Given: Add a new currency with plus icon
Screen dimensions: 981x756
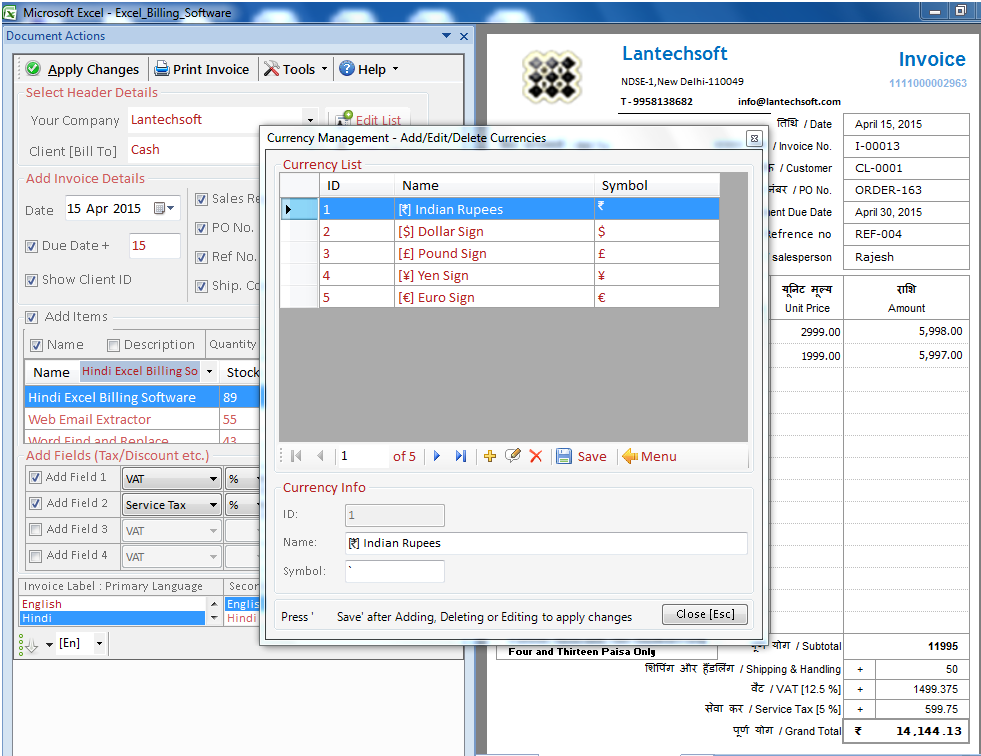Looking at the screenshot, I should pyautogui.click(x=490, y=456).
